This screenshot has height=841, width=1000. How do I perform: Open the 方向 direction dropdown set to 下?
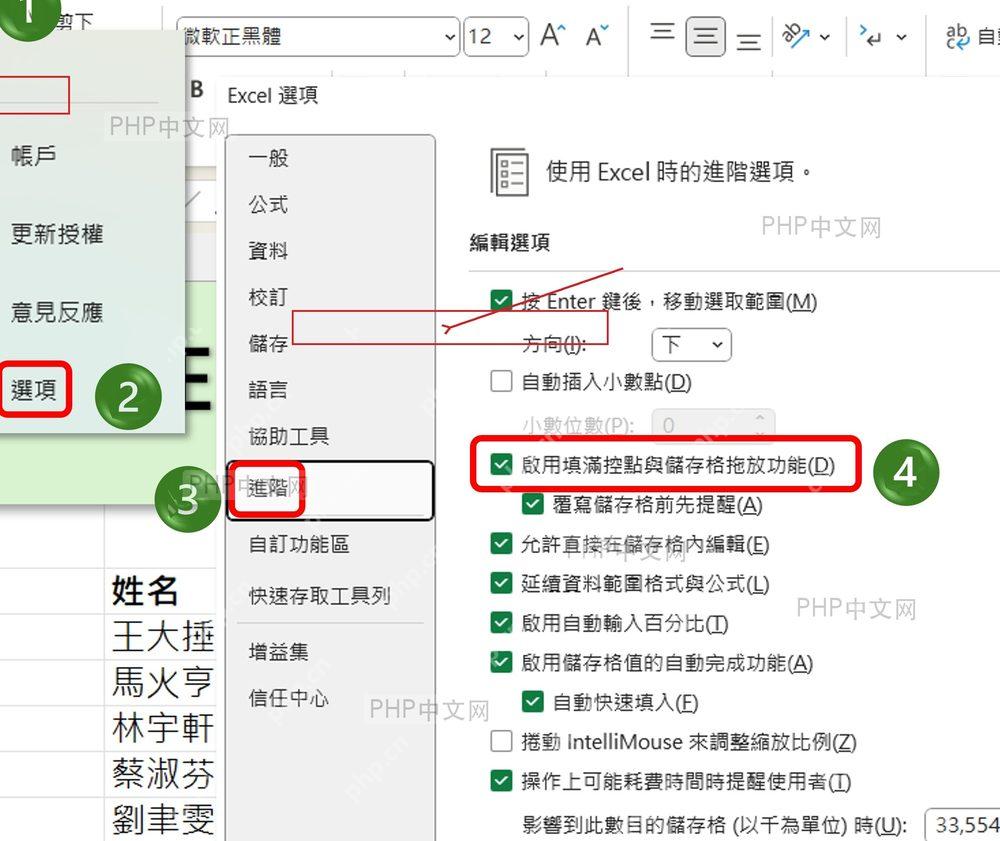691,345
